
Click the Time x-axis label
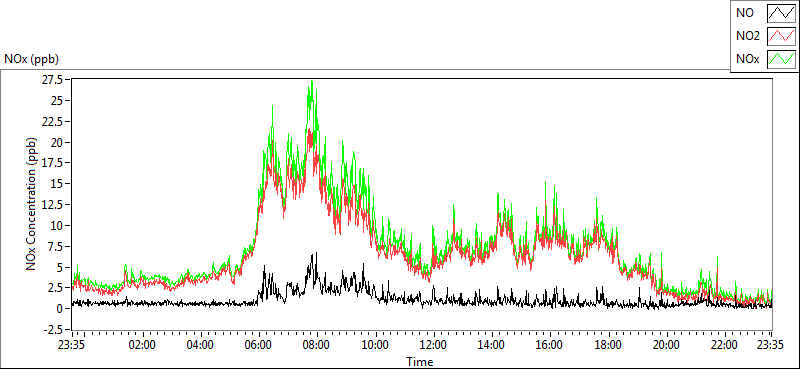[420, 362]
